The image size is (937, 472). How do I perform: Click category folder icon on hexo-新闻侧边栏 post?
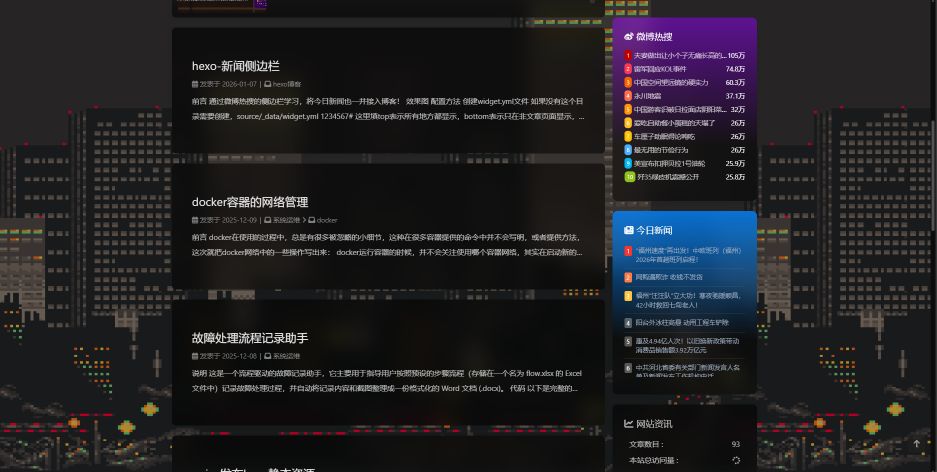(268, 84)
